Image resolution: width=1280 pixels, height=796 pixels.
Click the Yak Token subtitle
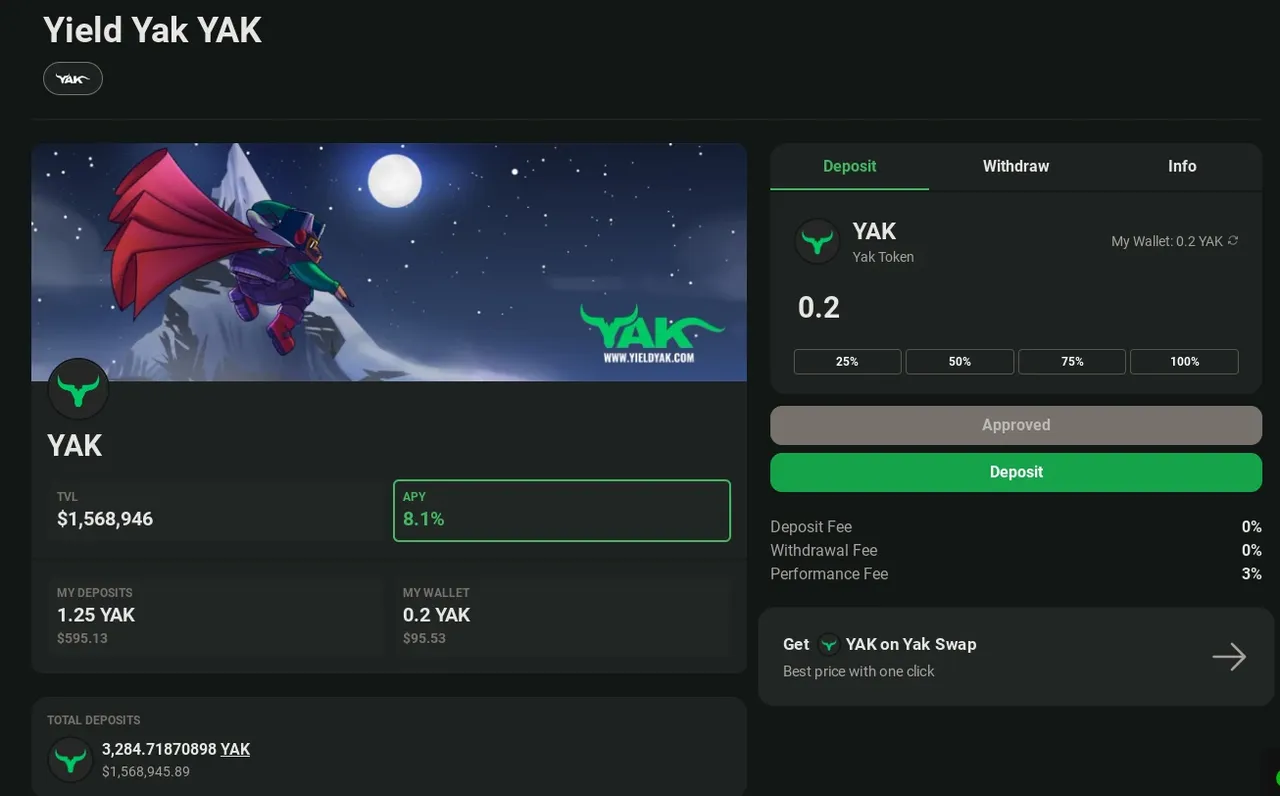point(883,257)
